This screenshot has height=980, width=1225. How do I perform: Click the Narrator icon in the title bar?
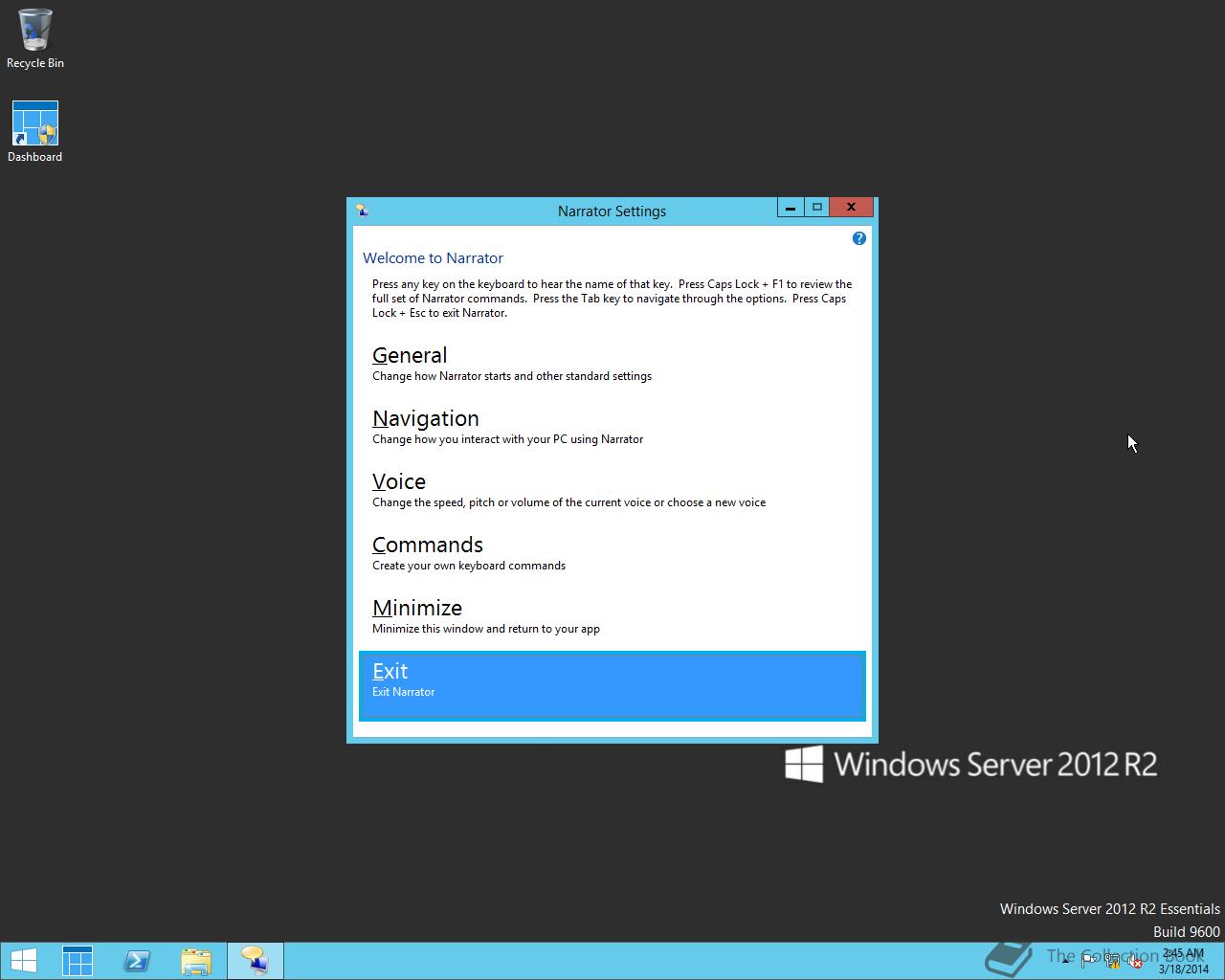362,210
